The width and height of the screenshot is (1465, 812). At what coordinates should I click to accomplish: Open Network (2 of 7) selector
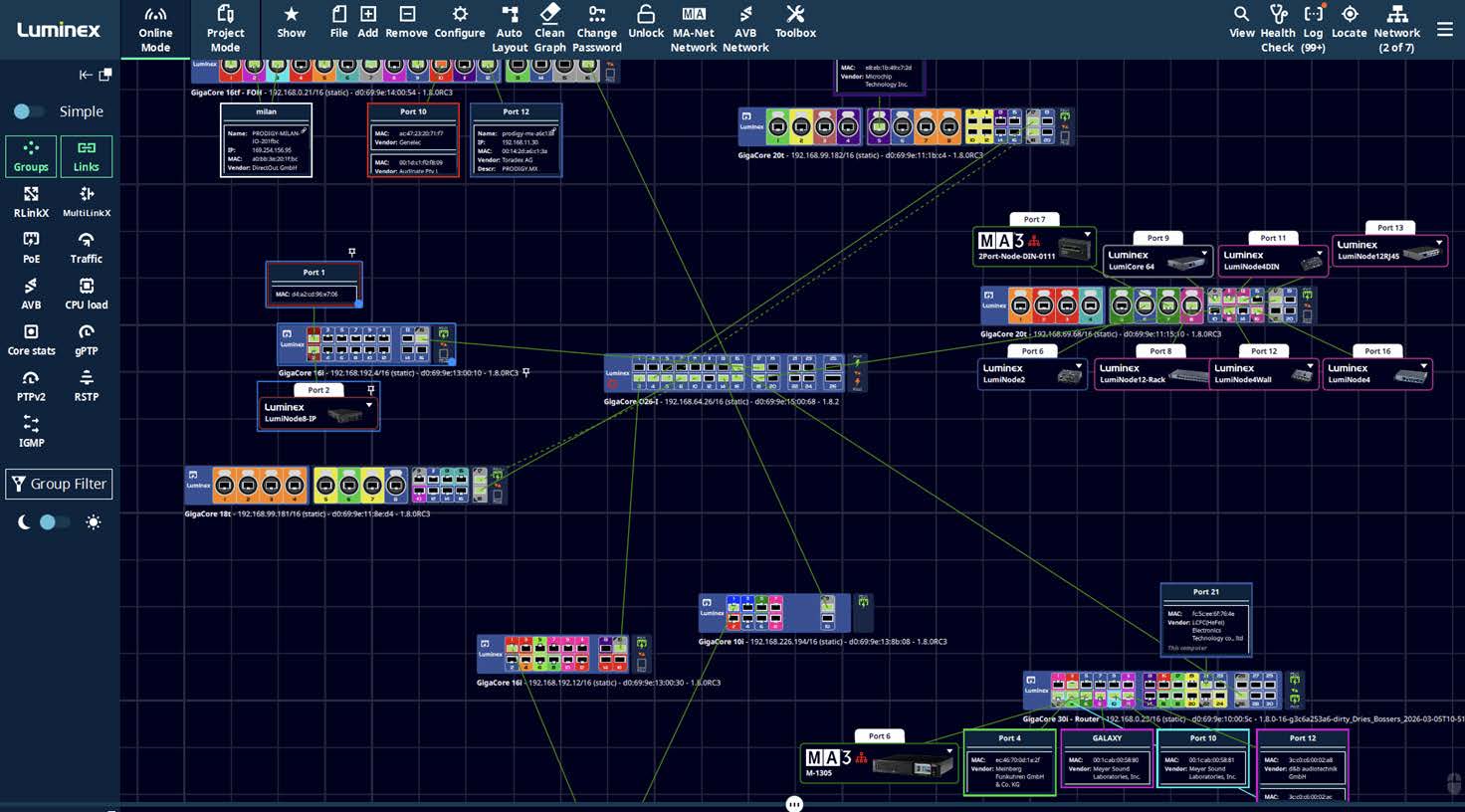[x=1397, y=28]
